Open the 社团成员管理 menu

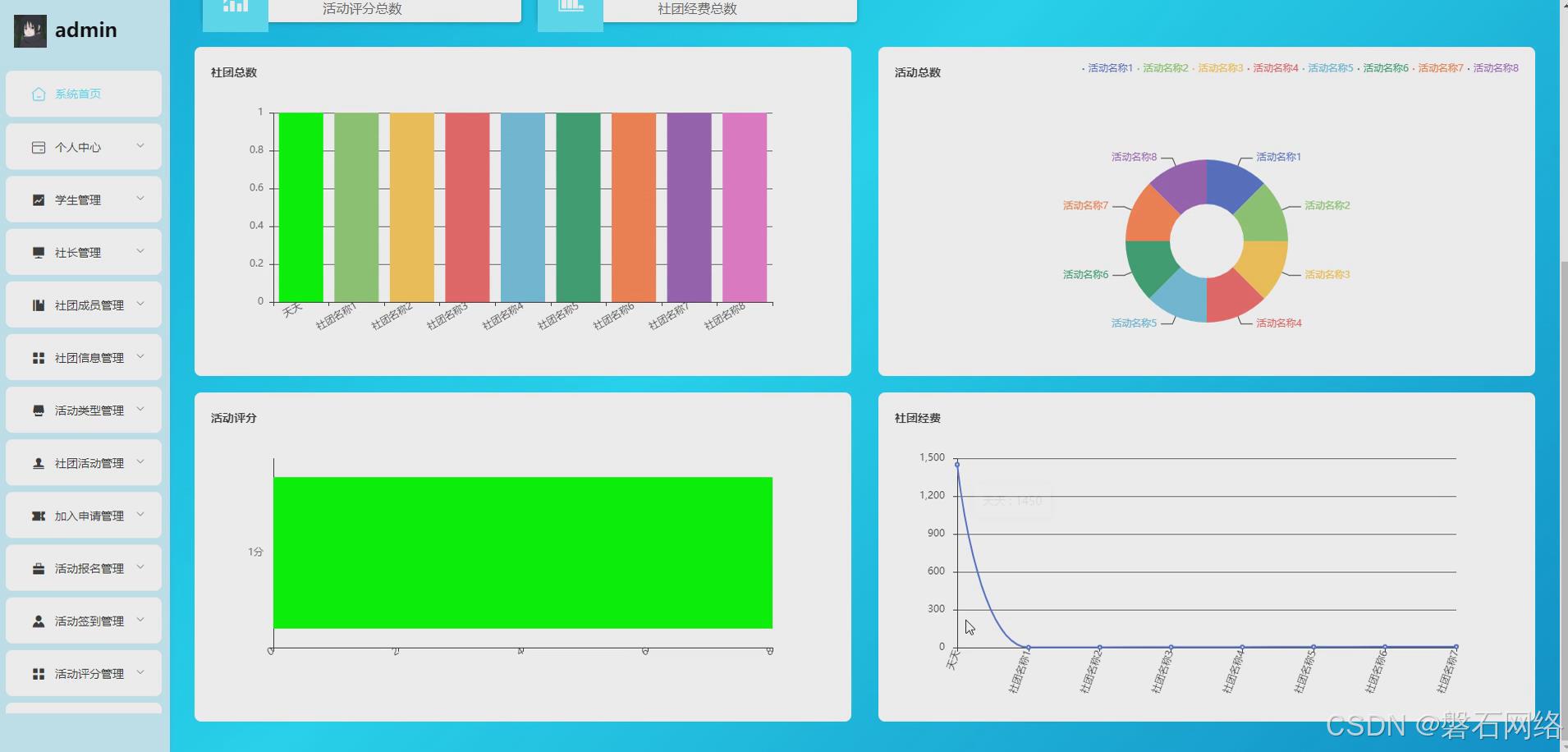tap(84, 305)
